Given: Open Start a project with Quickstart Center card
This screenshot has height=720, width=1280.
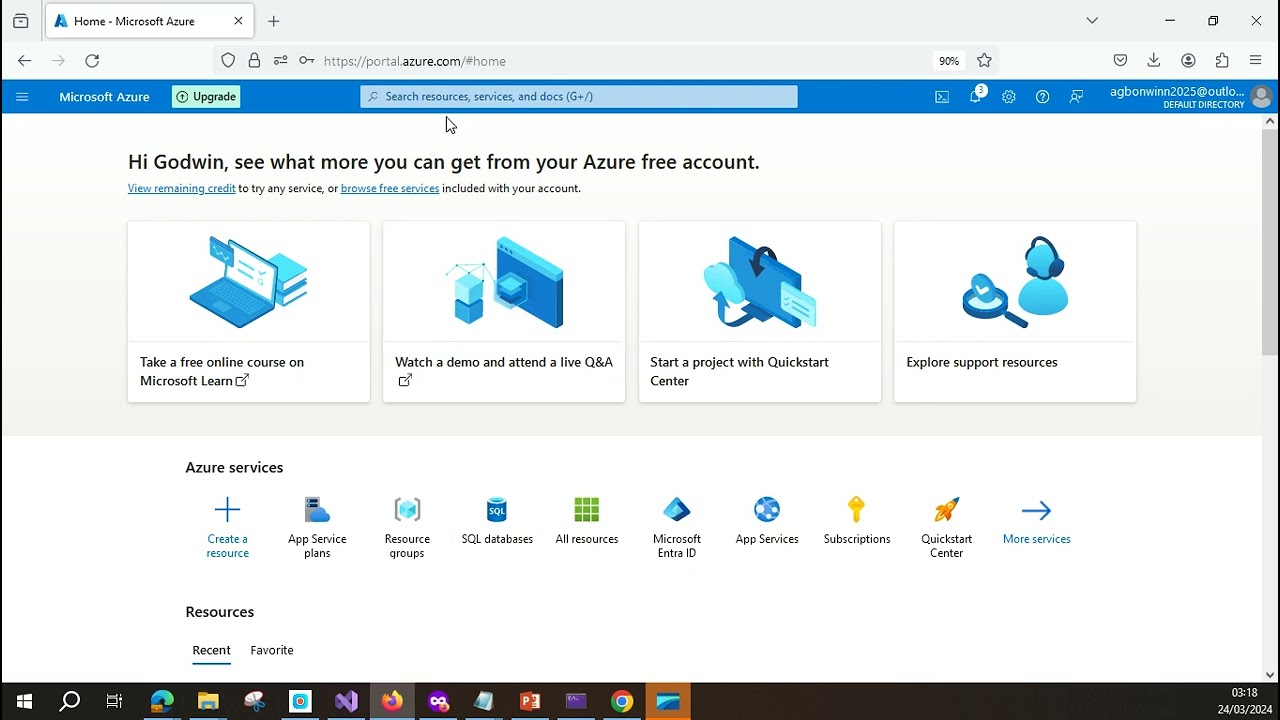Looking at the screenshot, I should (760, 312).
